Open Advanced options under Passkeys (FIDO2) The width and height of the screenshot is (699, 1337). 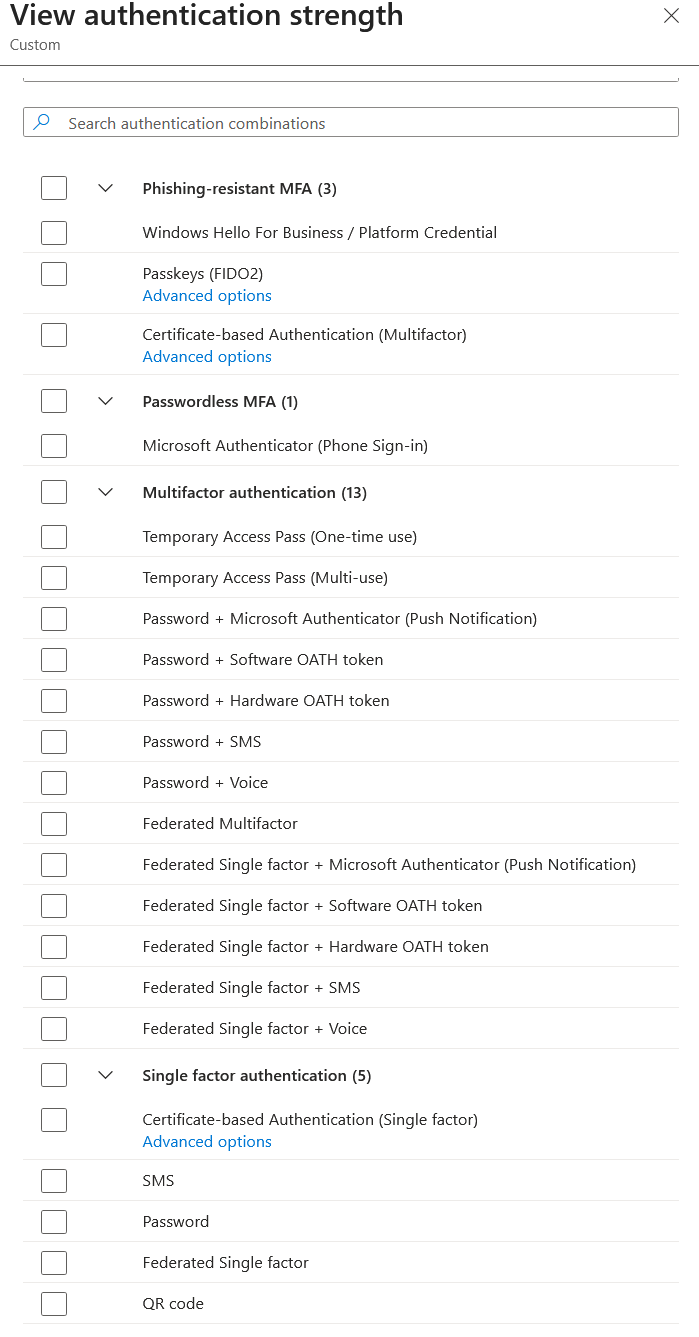coord(207,296)
